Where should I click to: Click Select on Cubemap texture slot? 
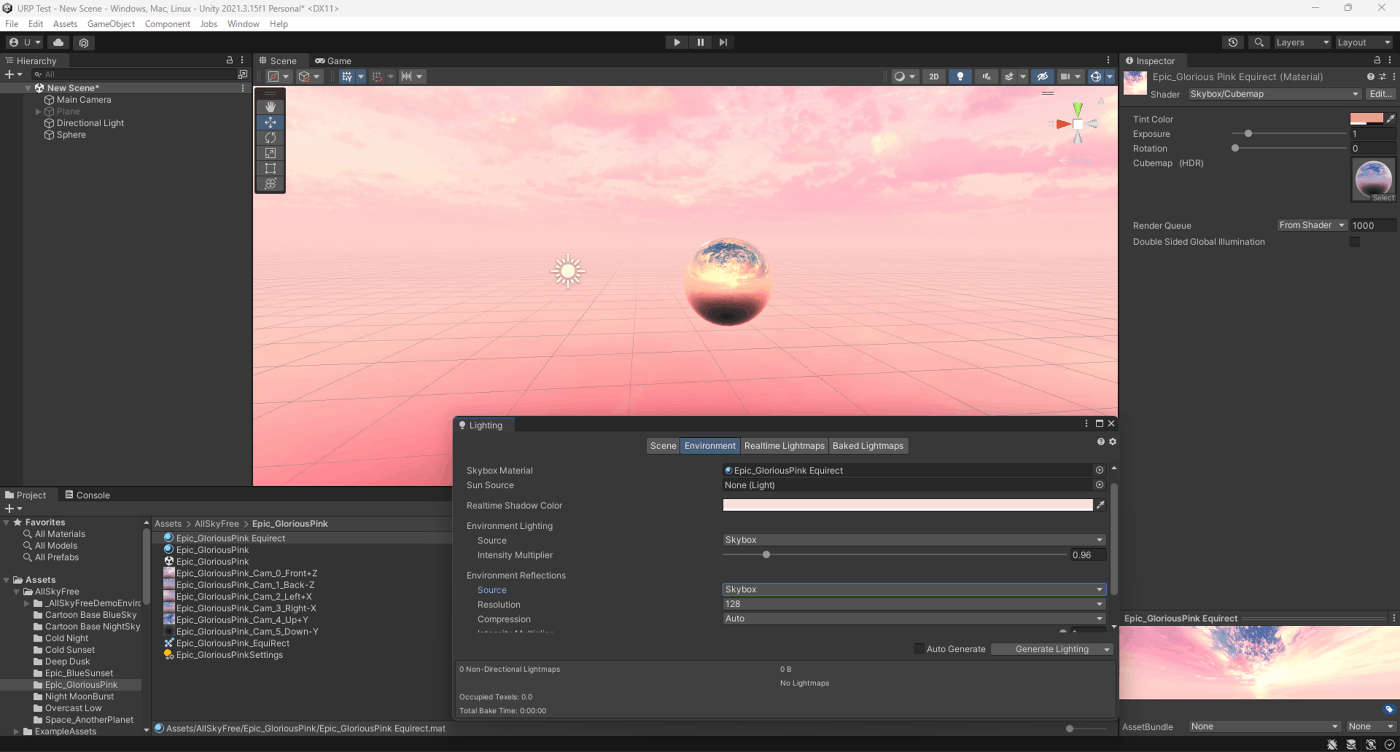pyautogui.click(x=1383, y=198)
